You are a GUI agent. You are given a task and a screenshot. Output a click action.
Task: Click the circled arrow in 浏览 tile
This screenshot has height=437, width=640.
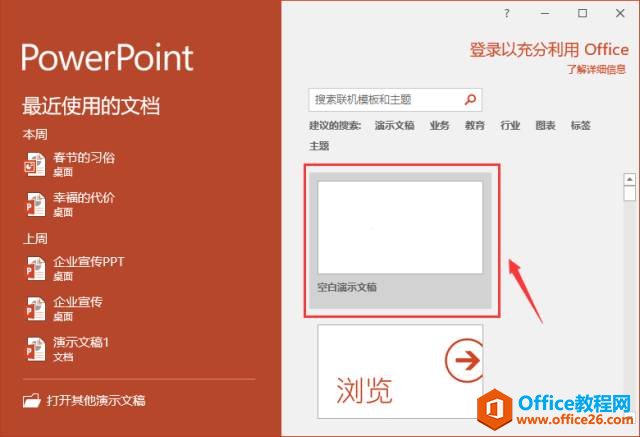(x=464, y=360)
